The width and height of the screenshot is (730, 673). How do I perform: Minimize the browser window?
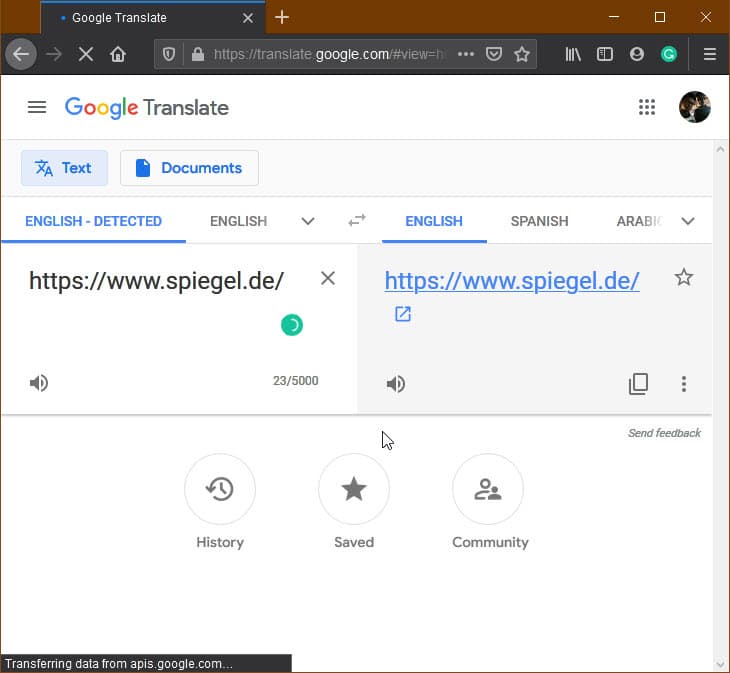pyautogui.click(x=614, y=18)
